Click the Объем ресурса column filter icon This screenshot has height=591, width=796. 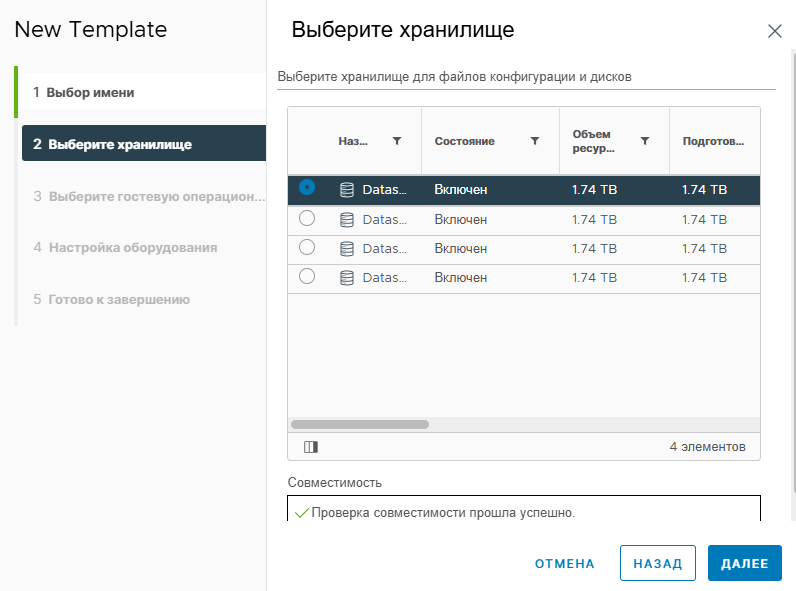pyautogui.click(x=645, y=141)
